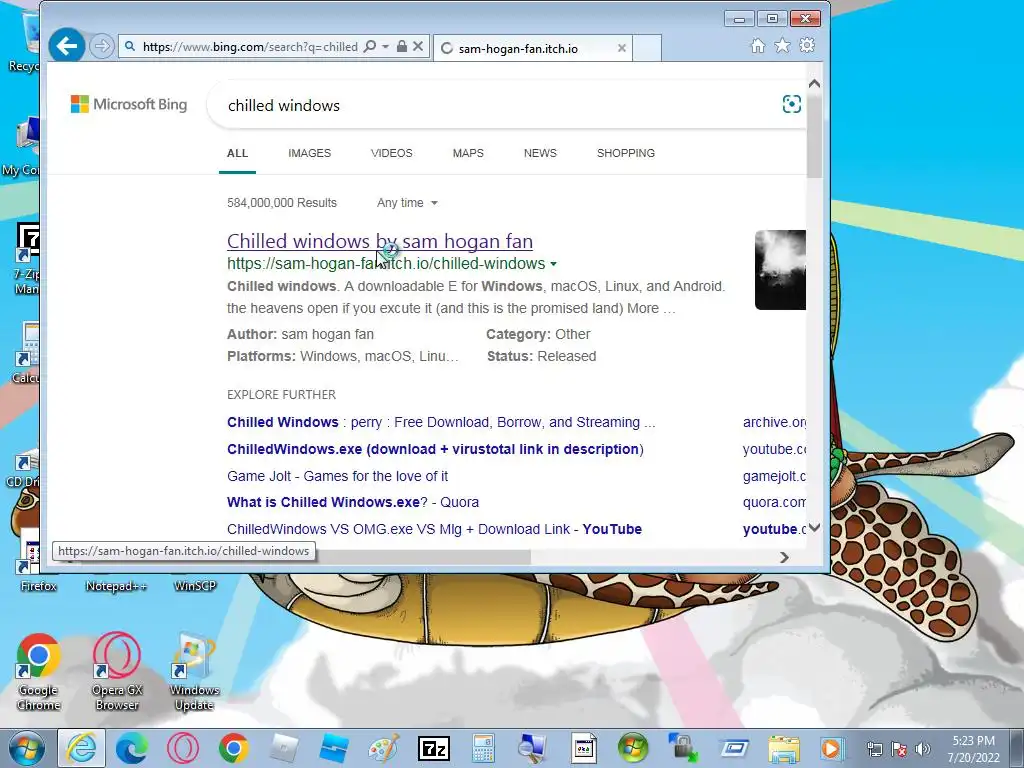Open Paint from the taskbar
The image size is (1024, 768).
tap(384, 748)
